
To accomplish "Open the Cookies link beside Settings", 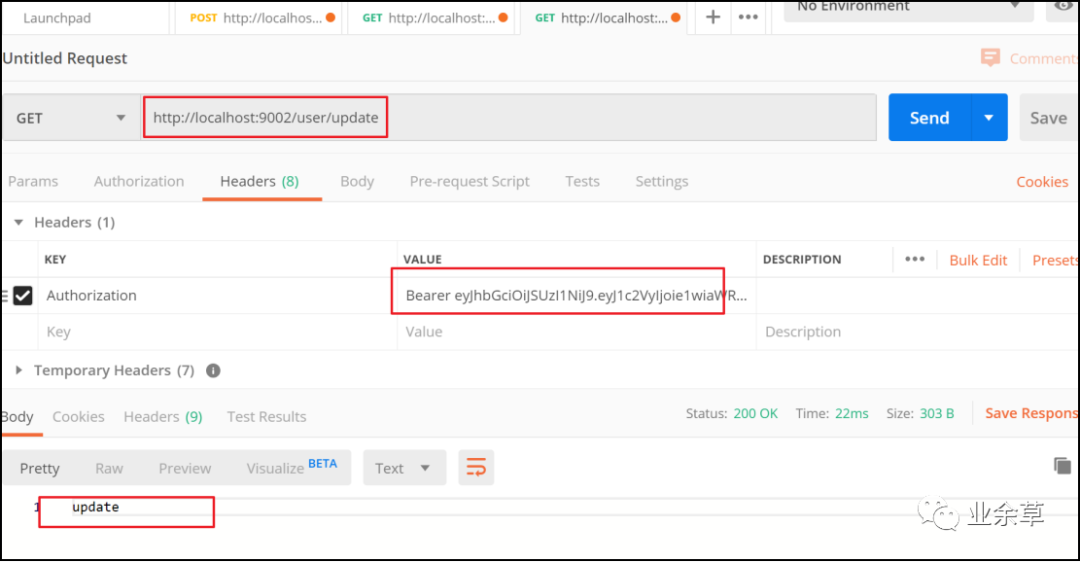I will (x=1042, y=182).
